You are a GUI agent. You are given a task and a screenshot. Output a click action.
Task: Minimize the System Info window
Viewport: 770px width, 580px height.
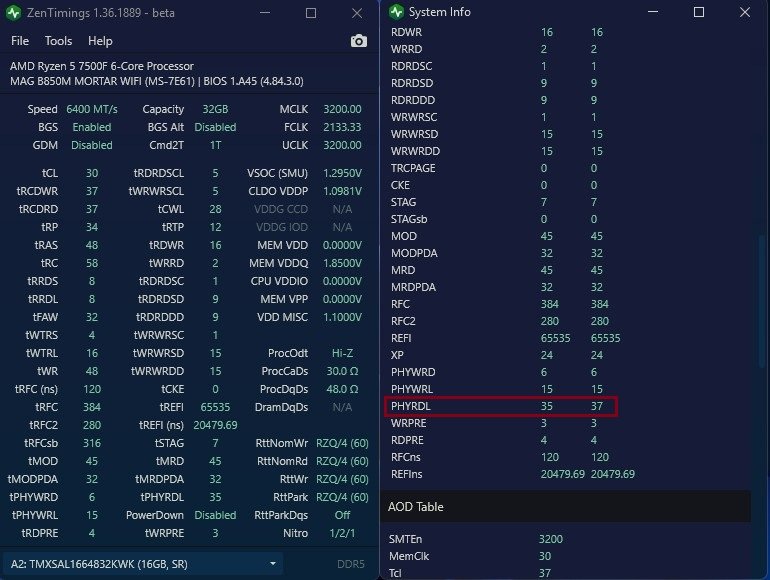pos(653,12)
